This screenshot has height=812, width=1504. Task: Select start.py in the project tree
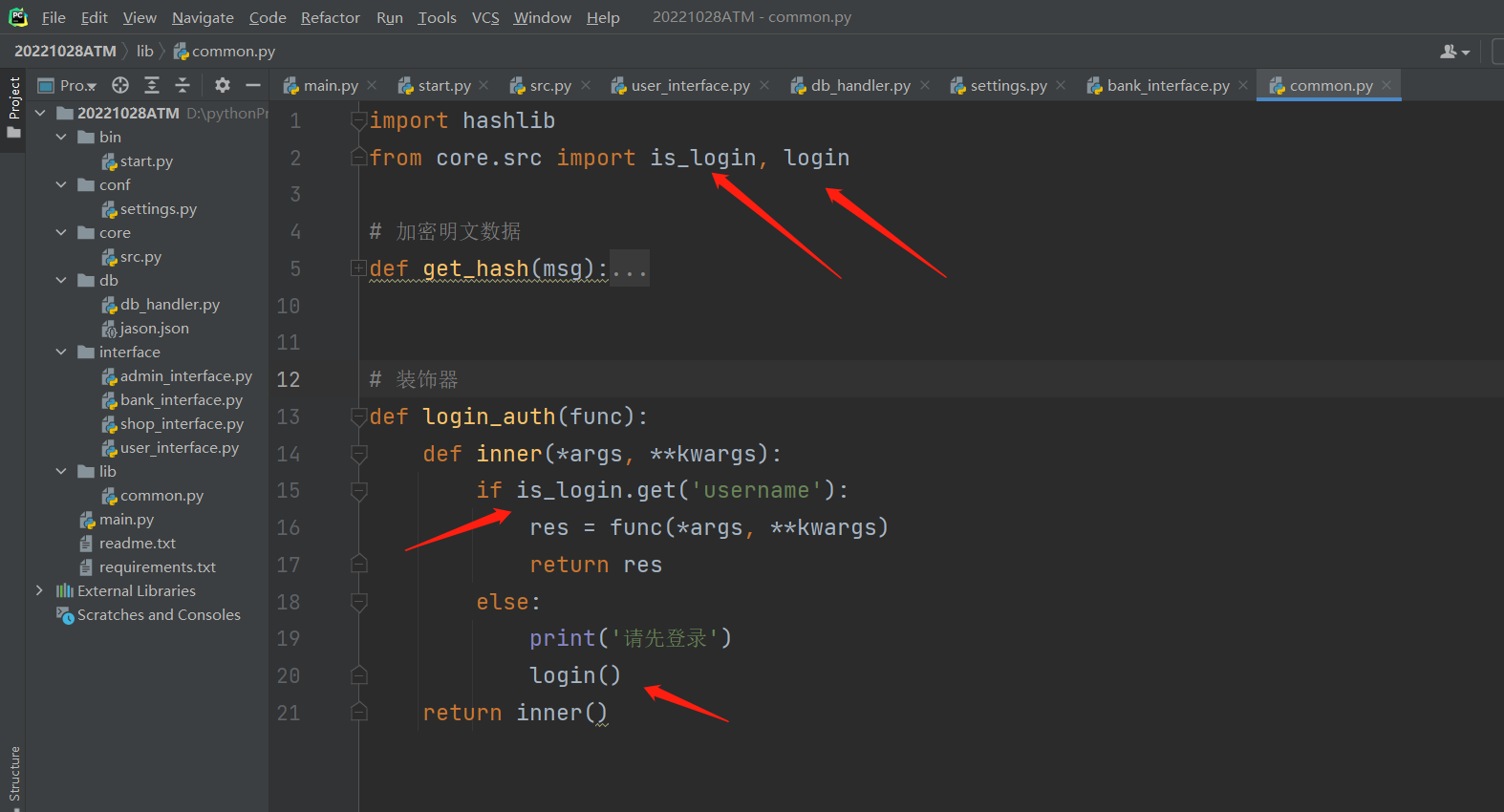pos(146,161)
